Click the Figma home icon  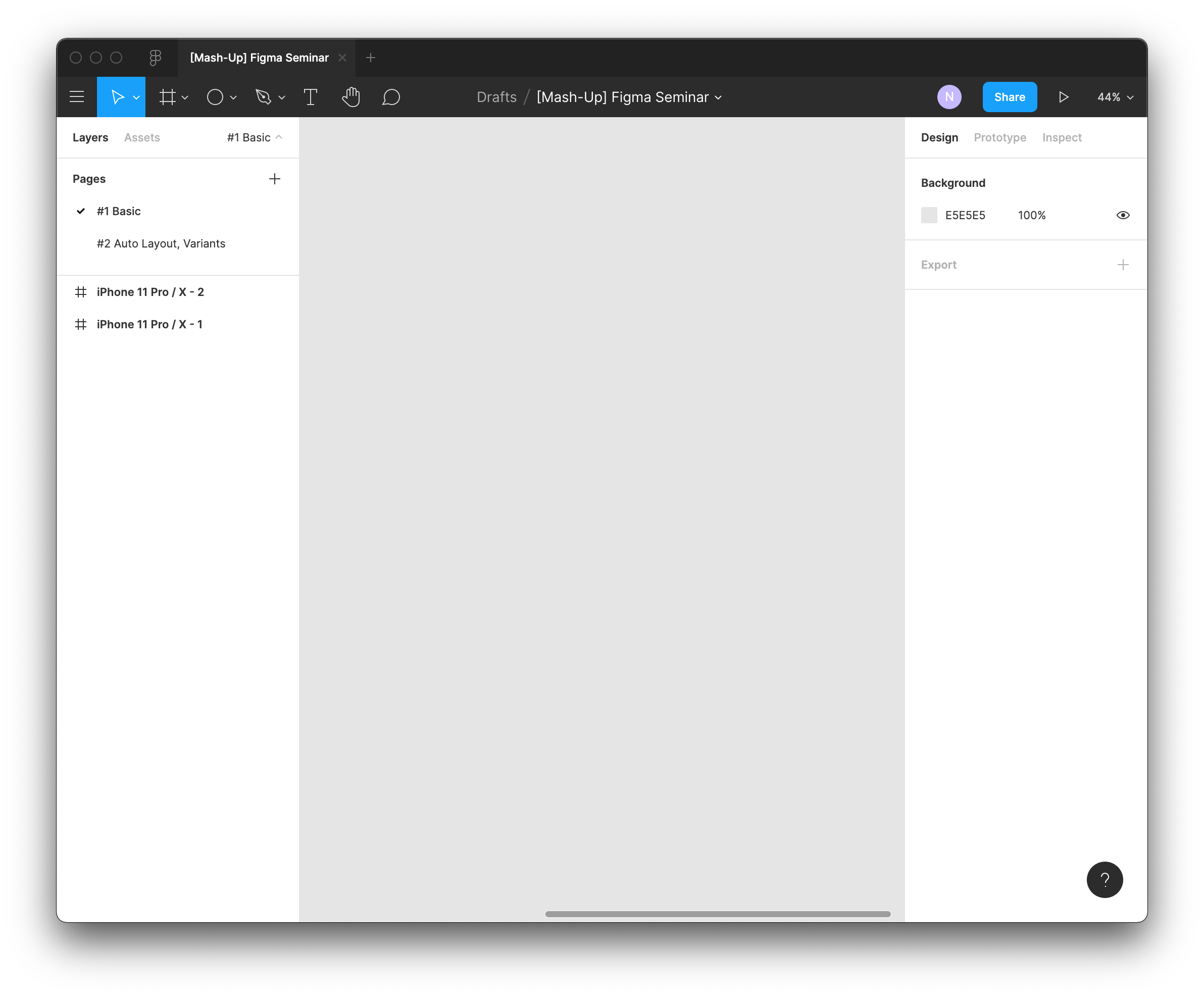coord(156,58)
